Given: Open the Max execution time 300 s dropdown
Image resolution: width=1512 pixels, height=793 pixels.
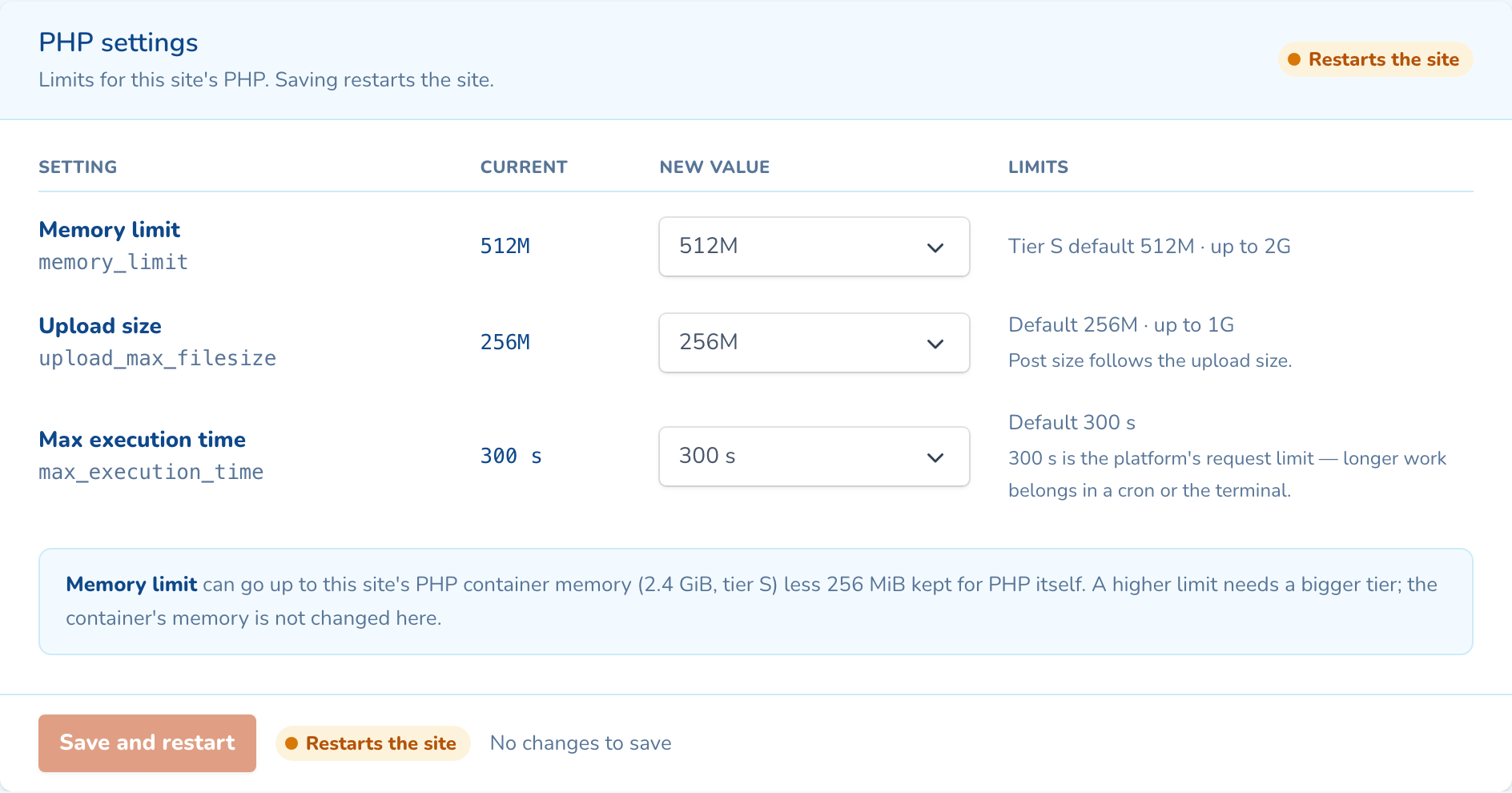Looking at the screenshot, I should 814,457.
